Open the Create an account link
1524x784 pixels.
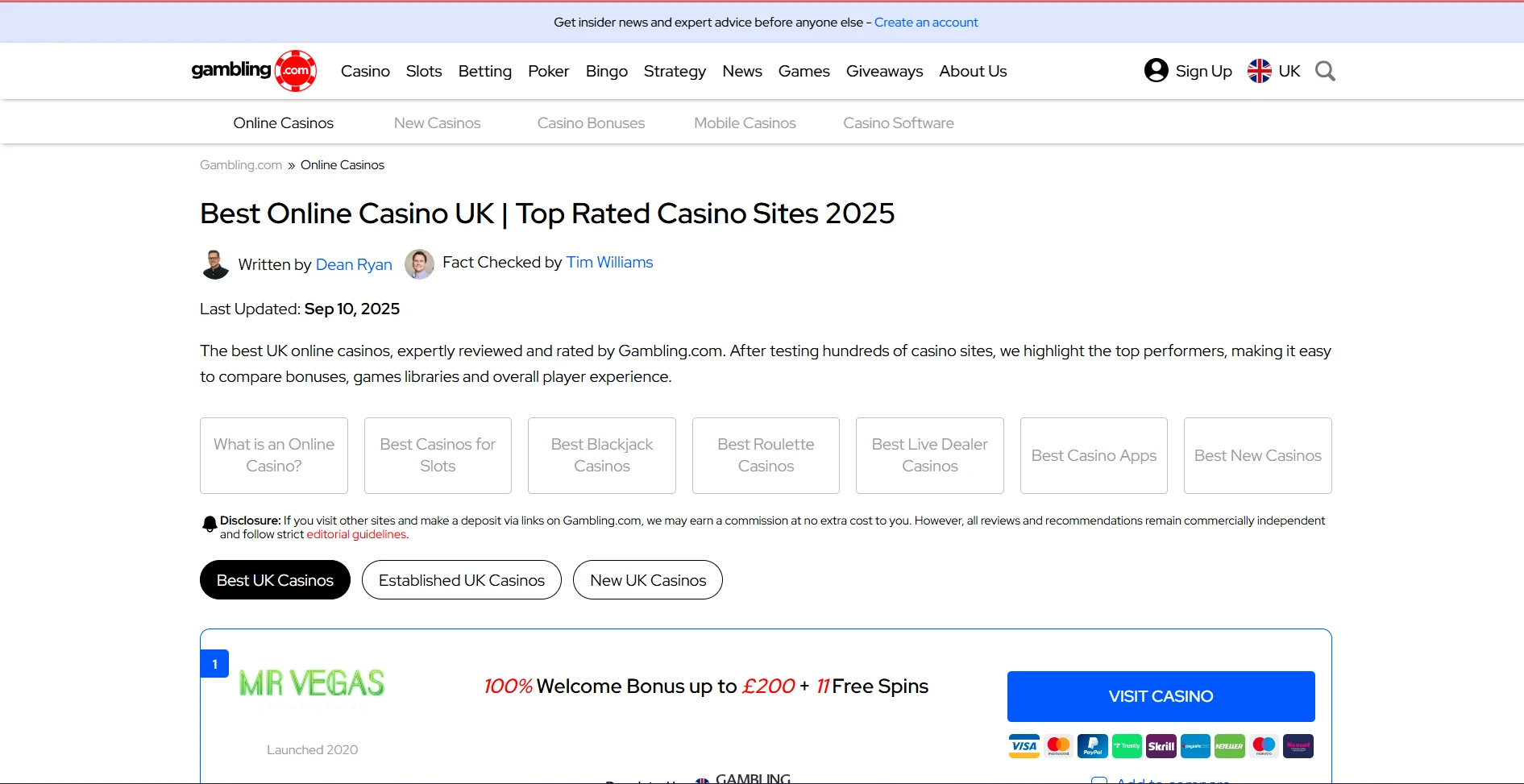tap(926, 23)
